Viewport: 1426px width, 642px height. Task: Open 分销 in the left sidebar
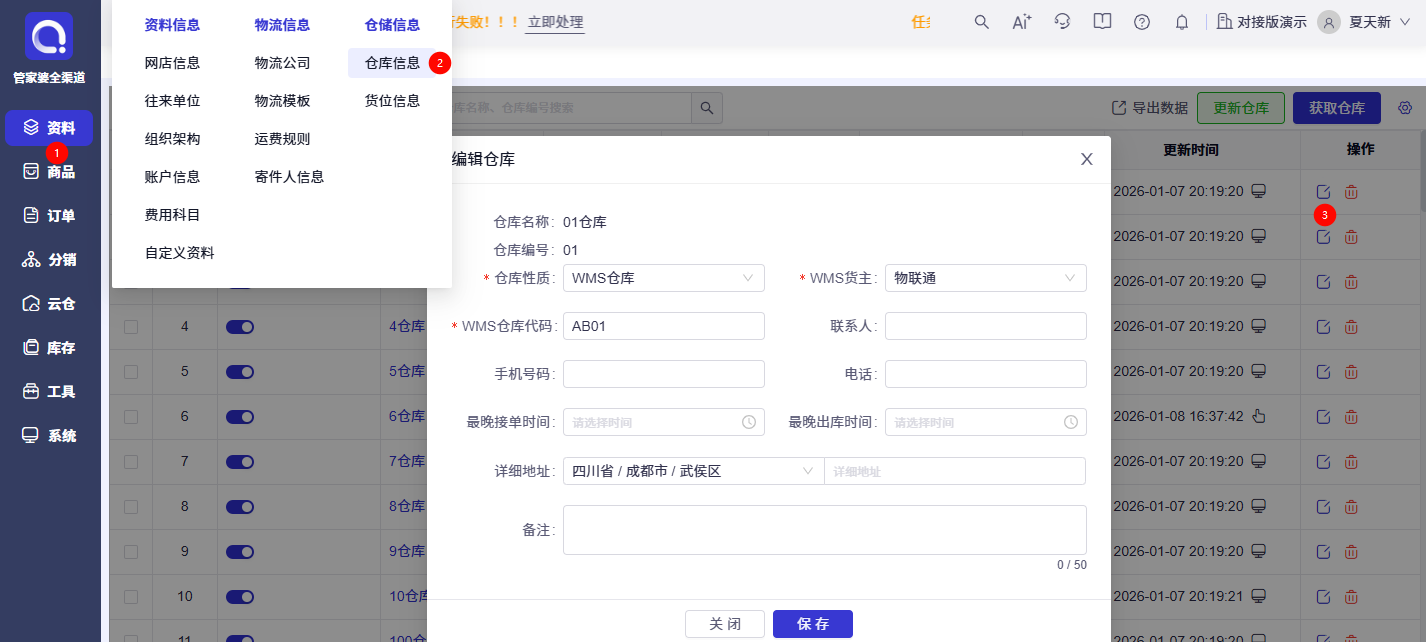49,260
